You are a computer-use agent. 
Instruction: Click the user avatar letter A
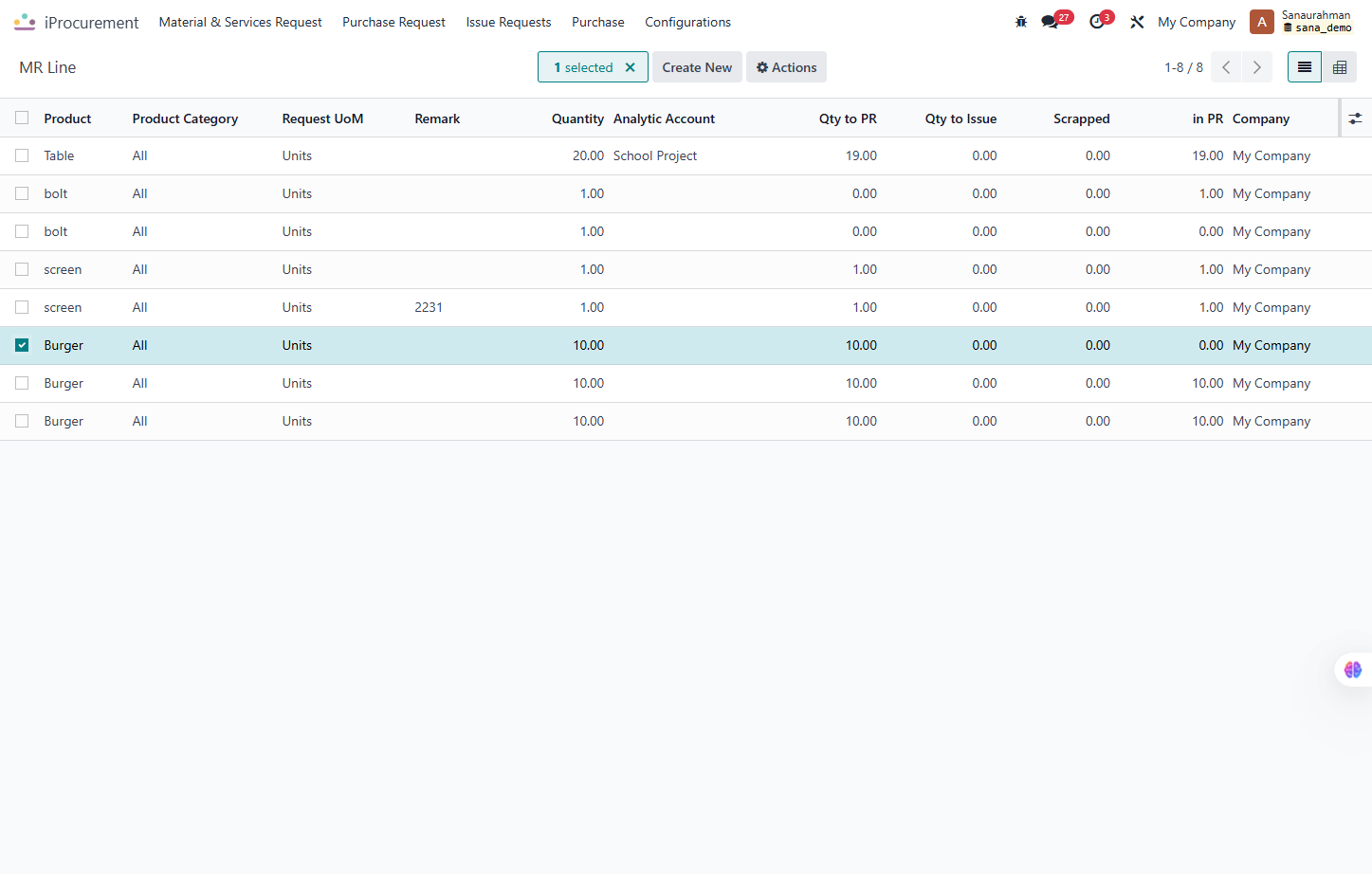coord(1262,22)
